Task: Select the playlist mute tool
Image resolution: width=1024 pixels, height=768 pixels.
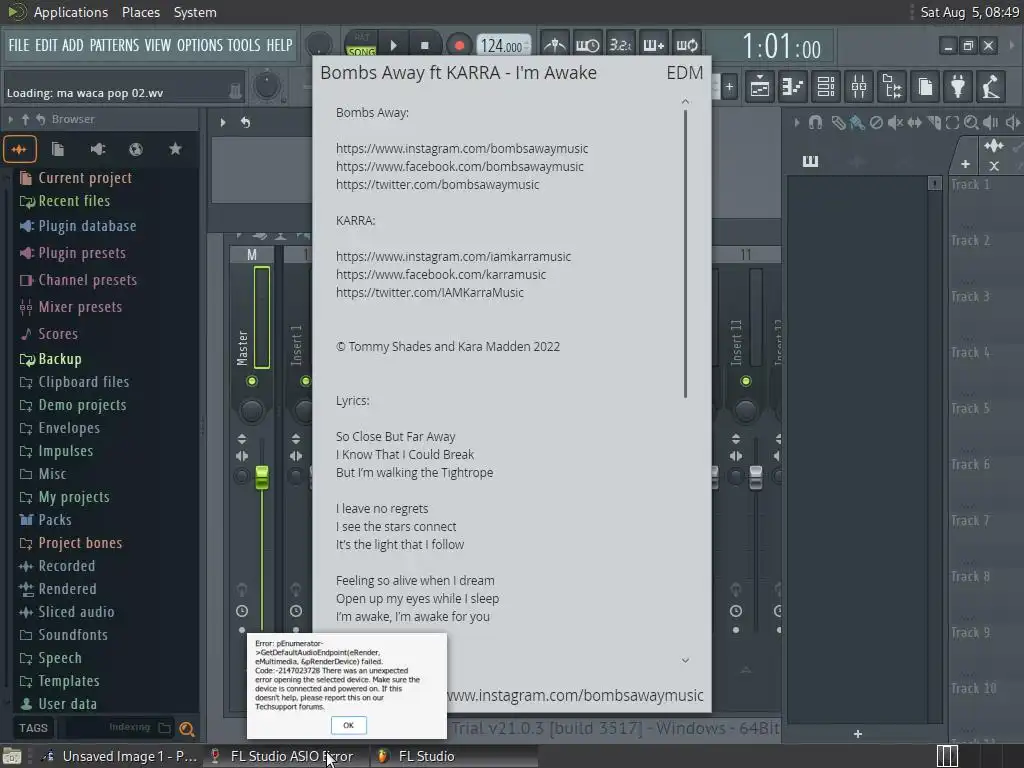Action: click(x=895, y=122)
